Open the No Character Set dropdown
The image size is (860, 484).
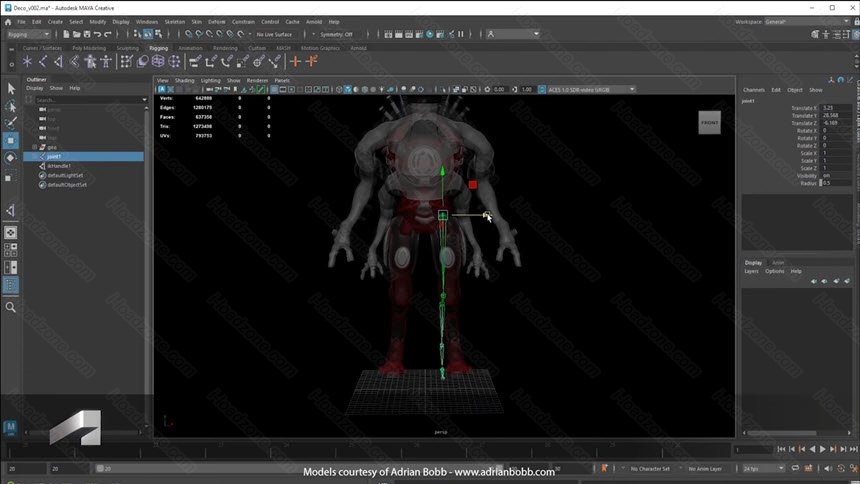[x=650, y=469]
